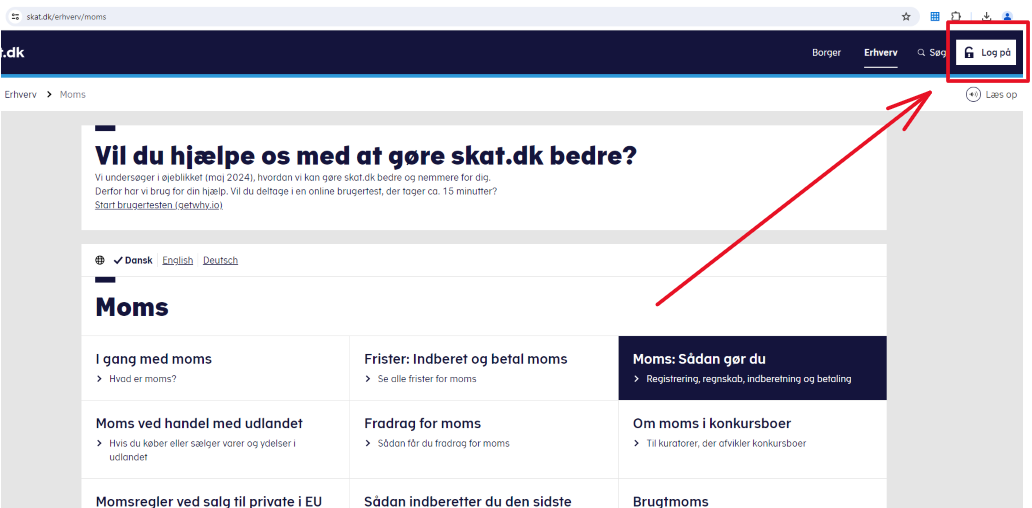Open the browser downloads icon
Image resolution: width=1032 pixels, height=508 pixels.
986,17
